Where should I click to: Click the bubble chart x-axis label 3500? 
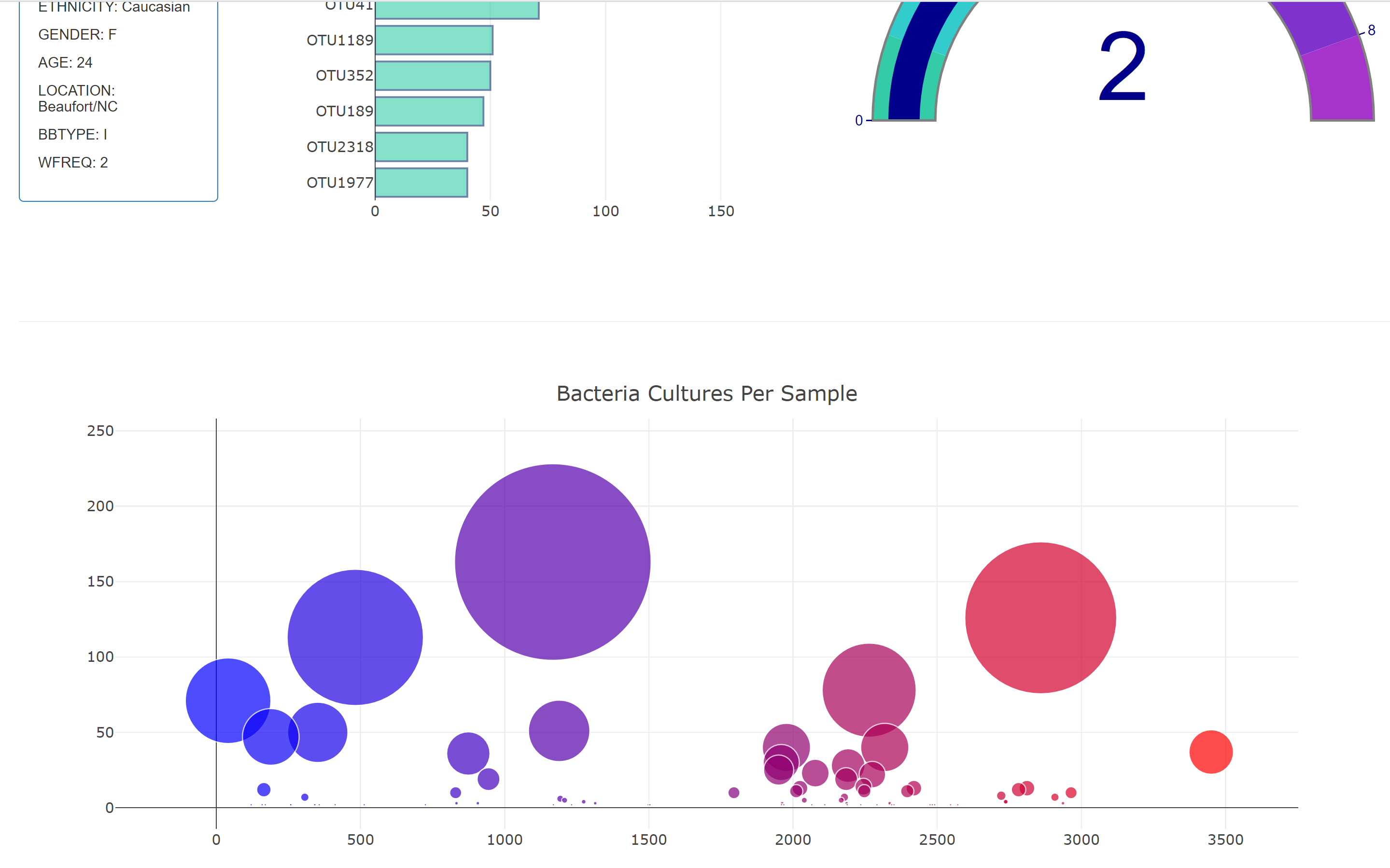1225,840
